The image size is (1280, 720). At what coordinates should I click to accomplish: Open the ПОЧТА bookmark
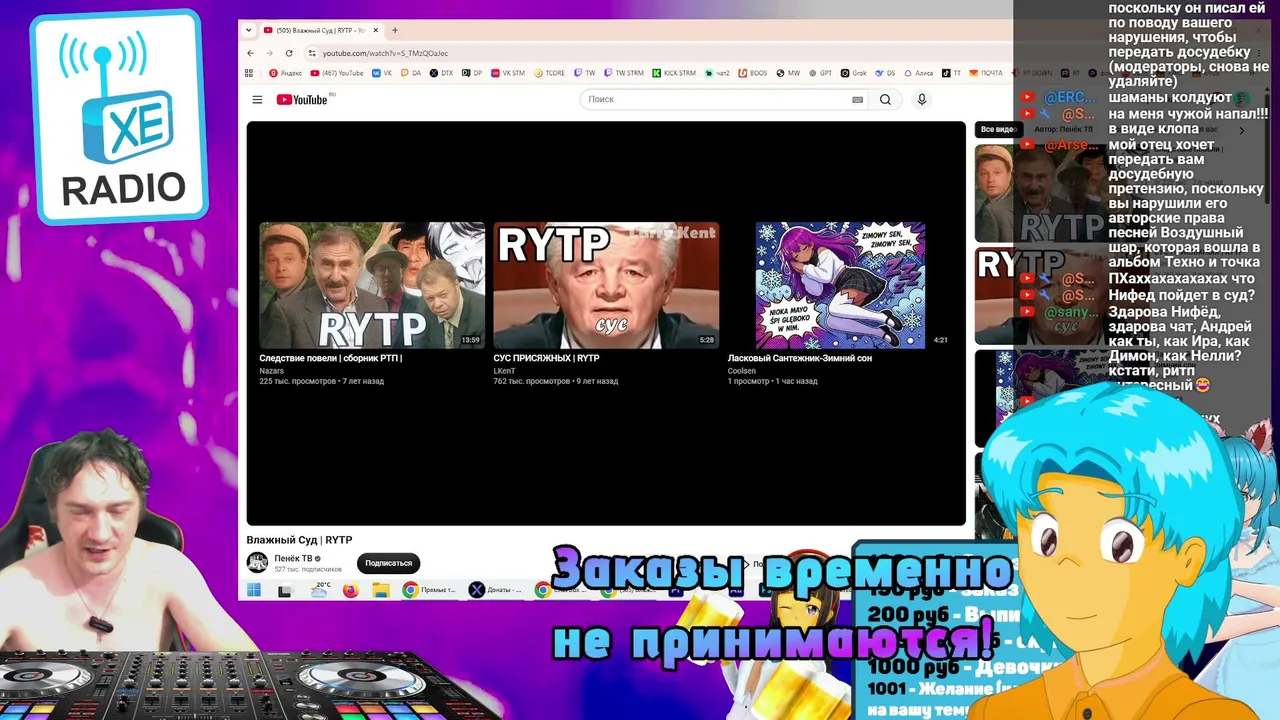pos(986,73)
